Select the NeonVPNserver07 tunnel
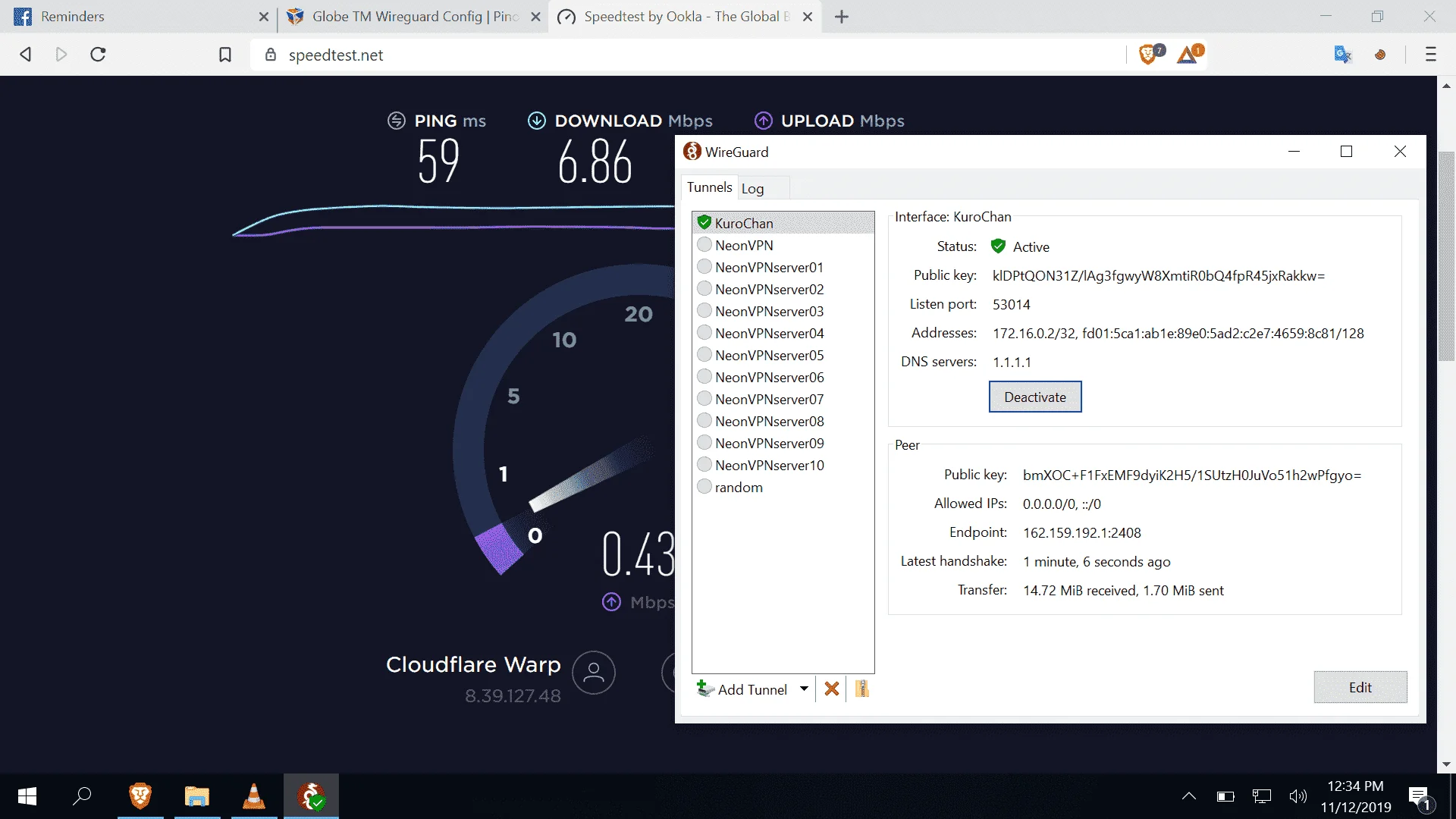The height and width of the screenshot is (819, 1456). pos(783,399)
